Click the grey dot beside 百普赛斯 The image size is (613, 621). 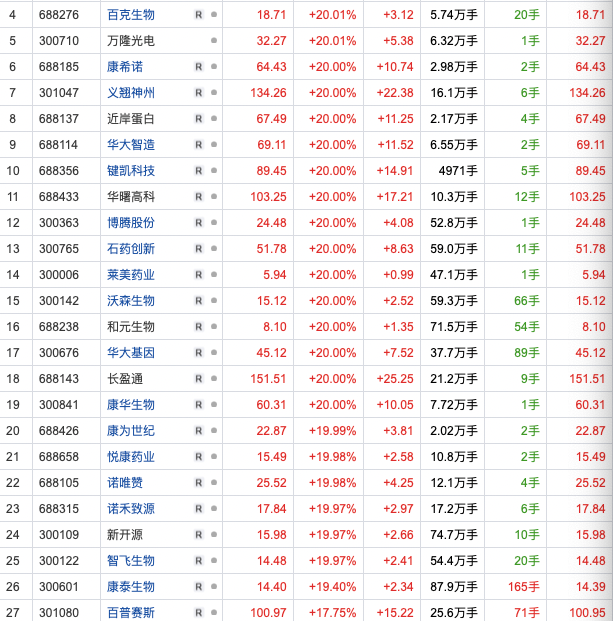pyautogui.click(x=214, y=612)
